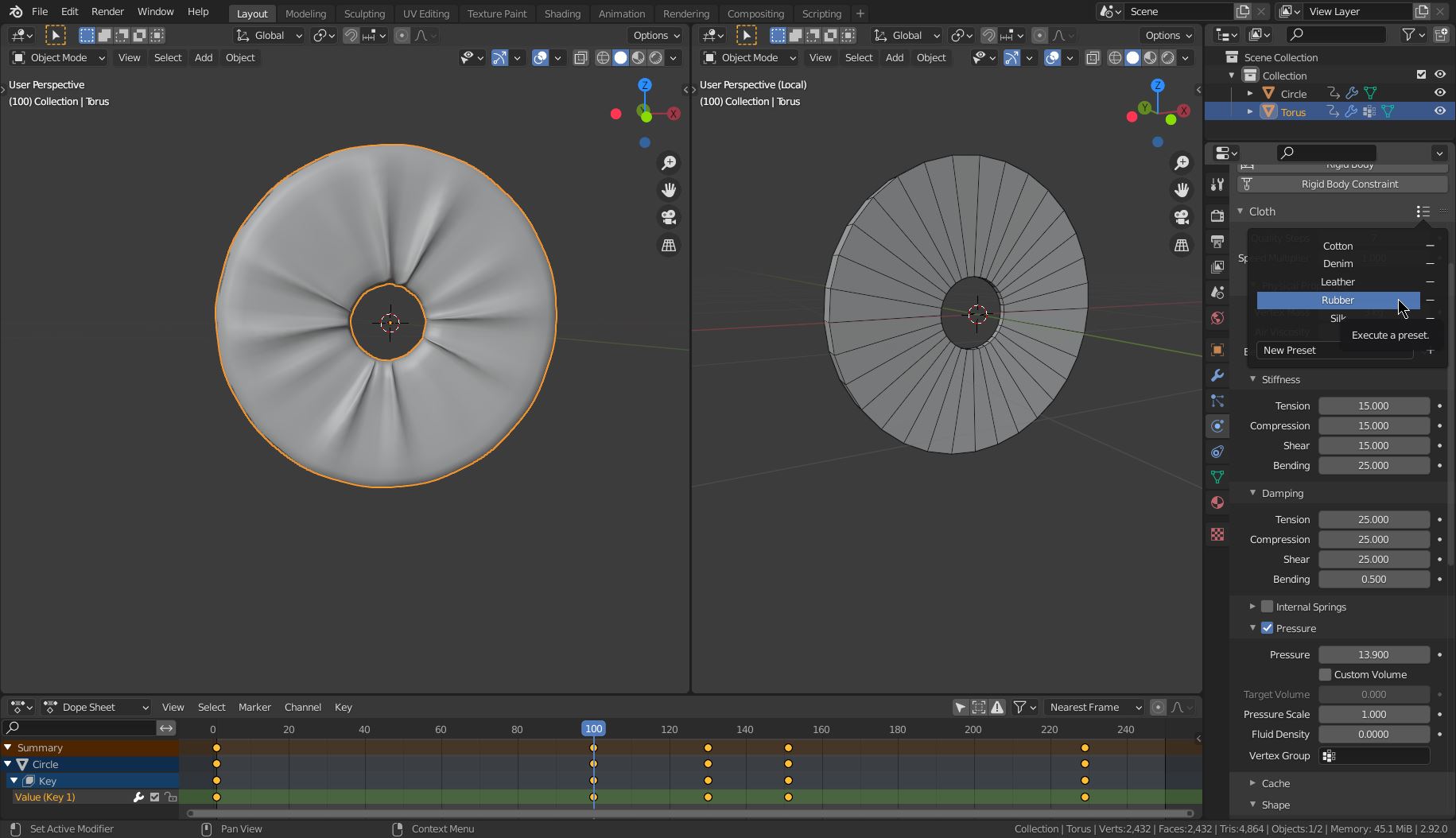The height and width of the screenshot is (838, 1456).
Task: Toggle snapping magnet in left viewport header
Action: [x=351, y=35]
